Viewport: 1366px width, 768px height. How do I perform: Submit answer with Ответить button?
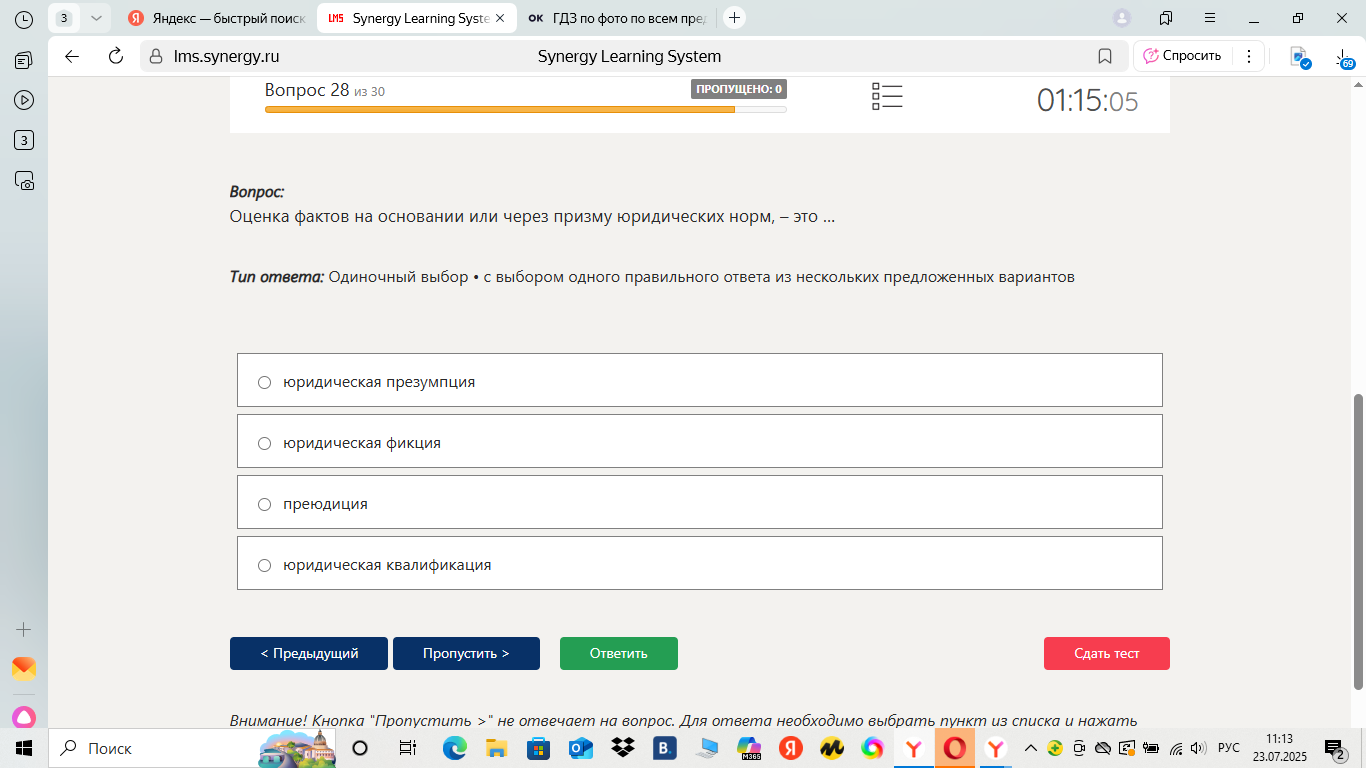pyautogui.click(x=619, y=653)
